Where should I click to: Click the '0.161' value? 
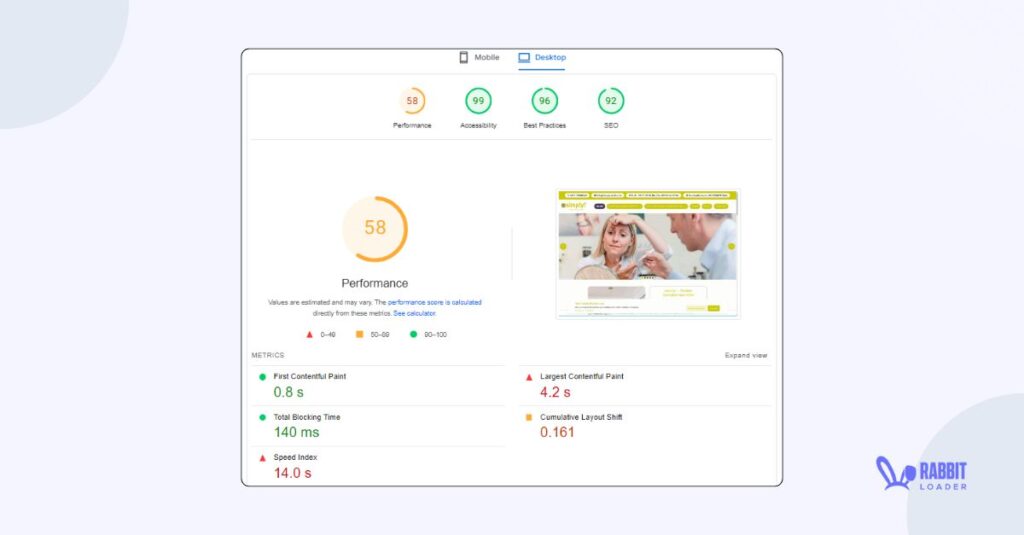coord(557,432)
